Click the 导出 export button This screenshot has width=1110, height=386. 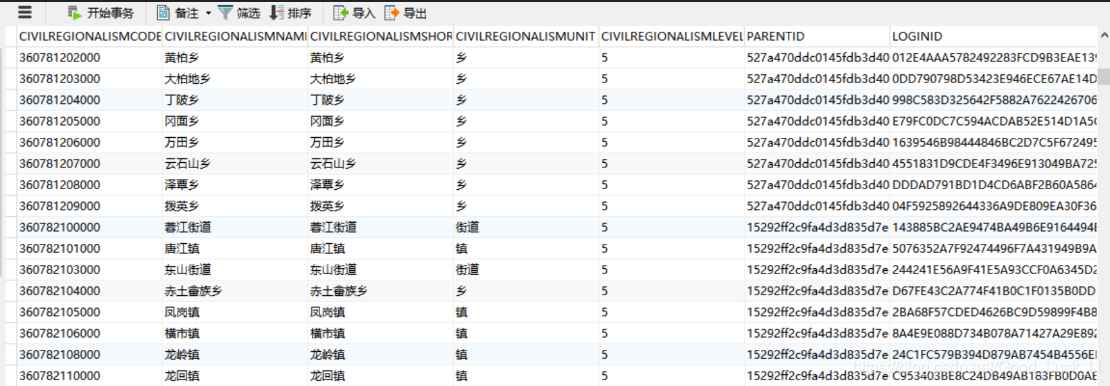406,13
